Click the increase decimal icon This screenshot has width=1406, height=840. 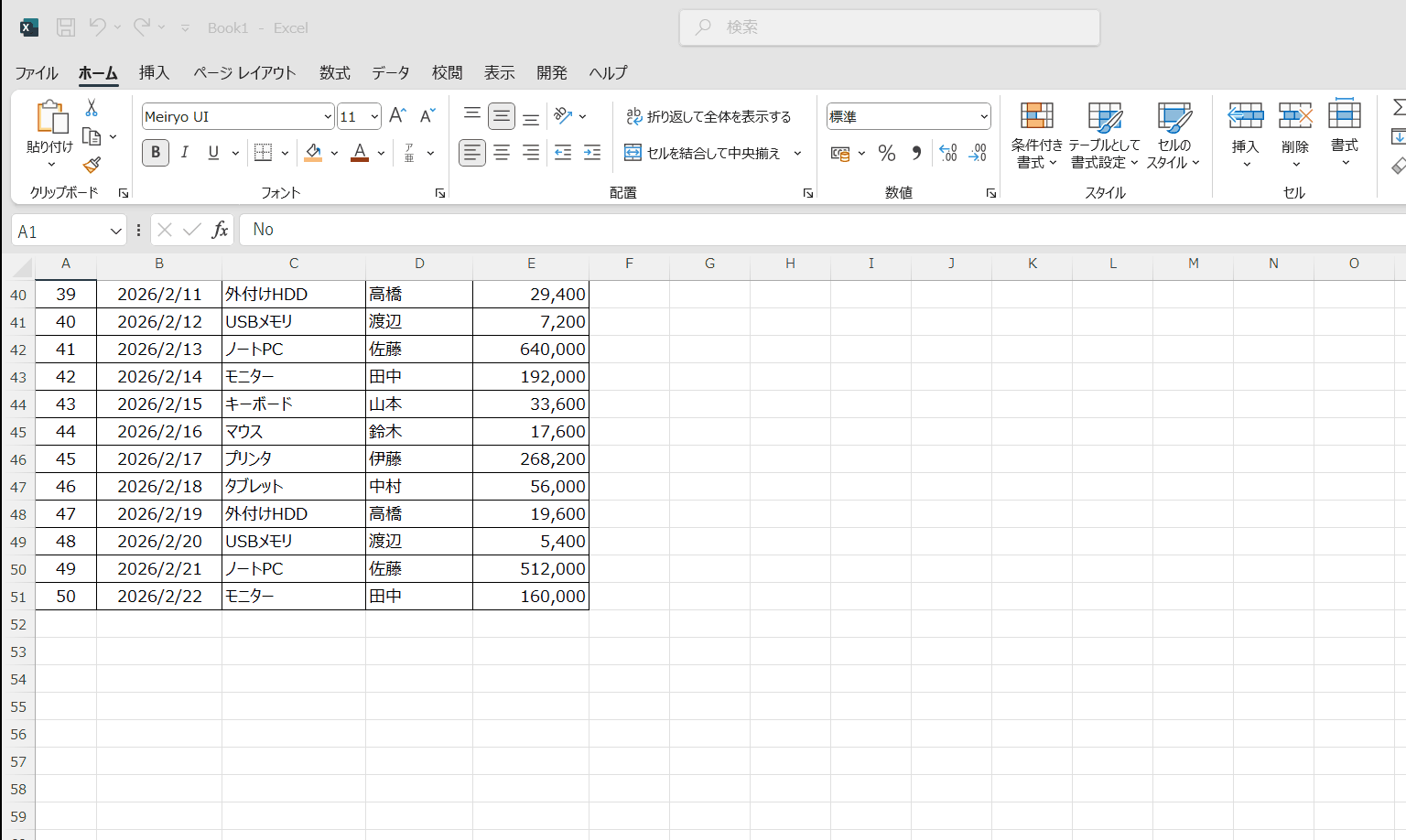click(x=948, y=153)
